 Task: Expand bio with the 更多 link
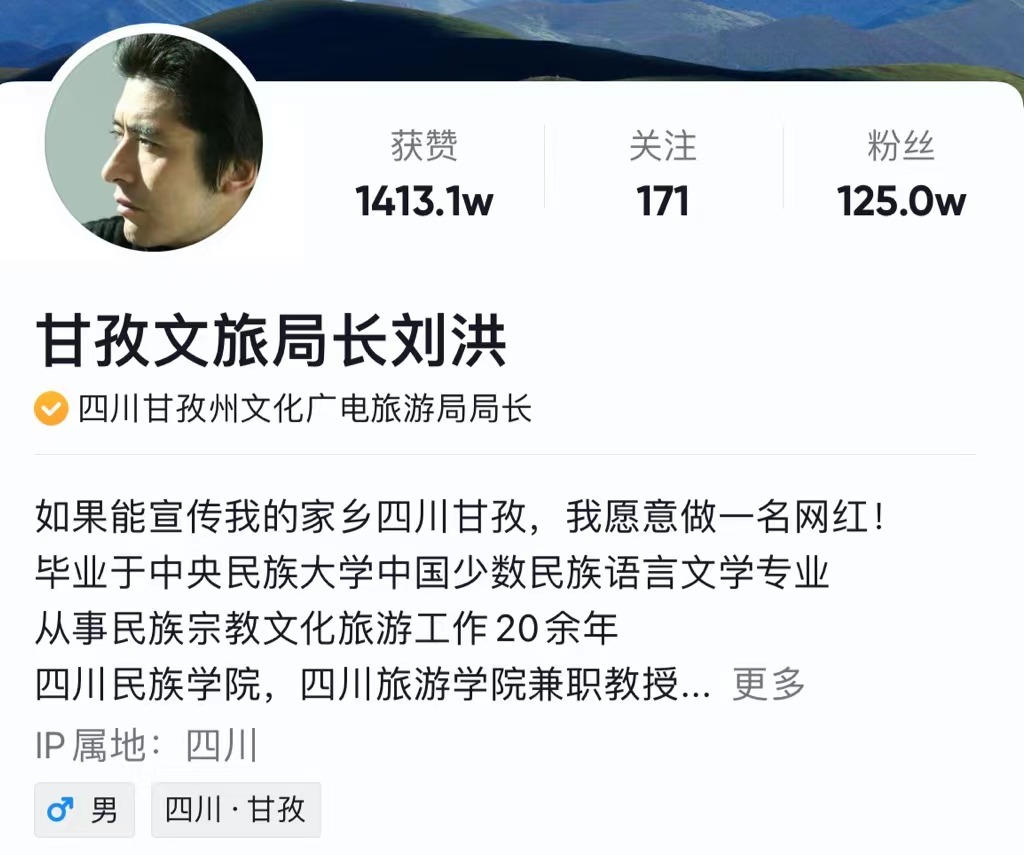click(768, 684)
